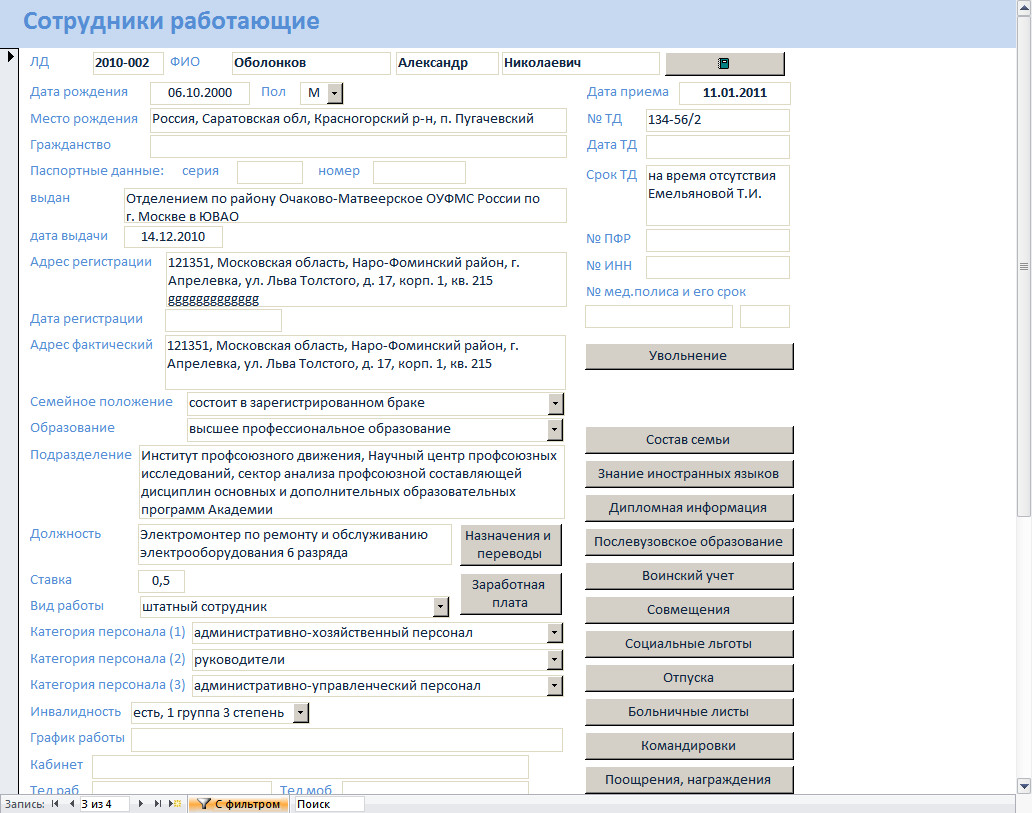Expand Категория персонала (3) dropdown

[555, 686]
